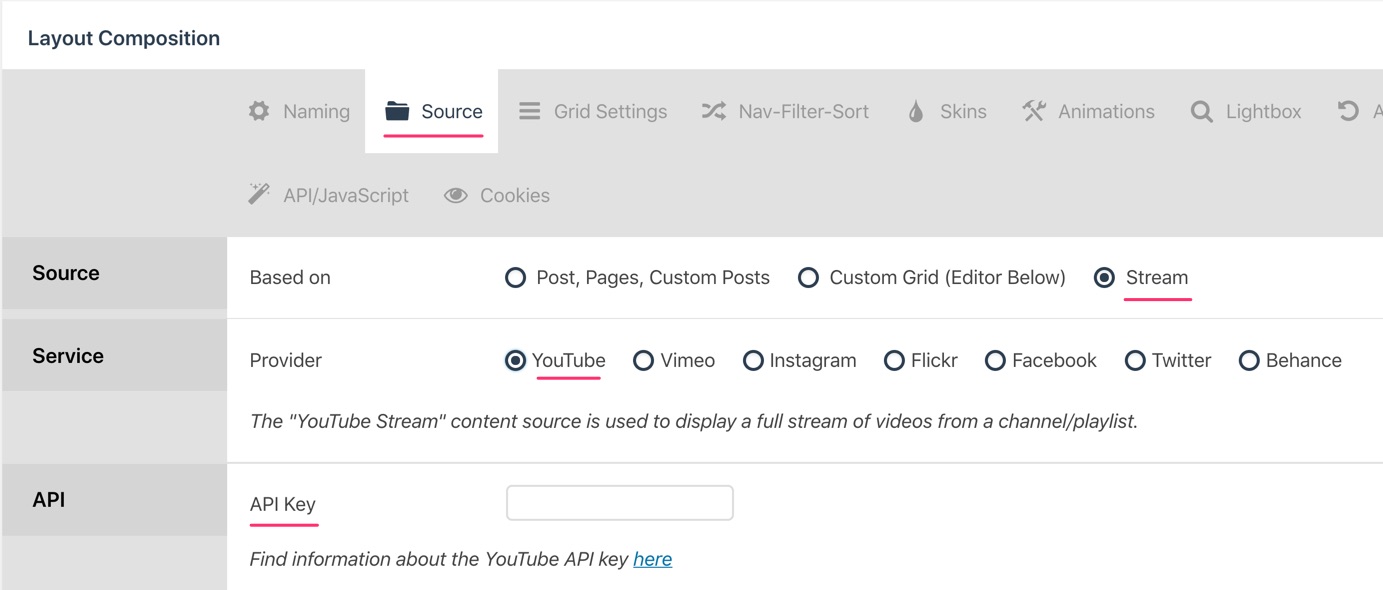Open the API/JavaScript tab
The image size is (1383, 590).
pyautogui.click(x=328, y=195)
